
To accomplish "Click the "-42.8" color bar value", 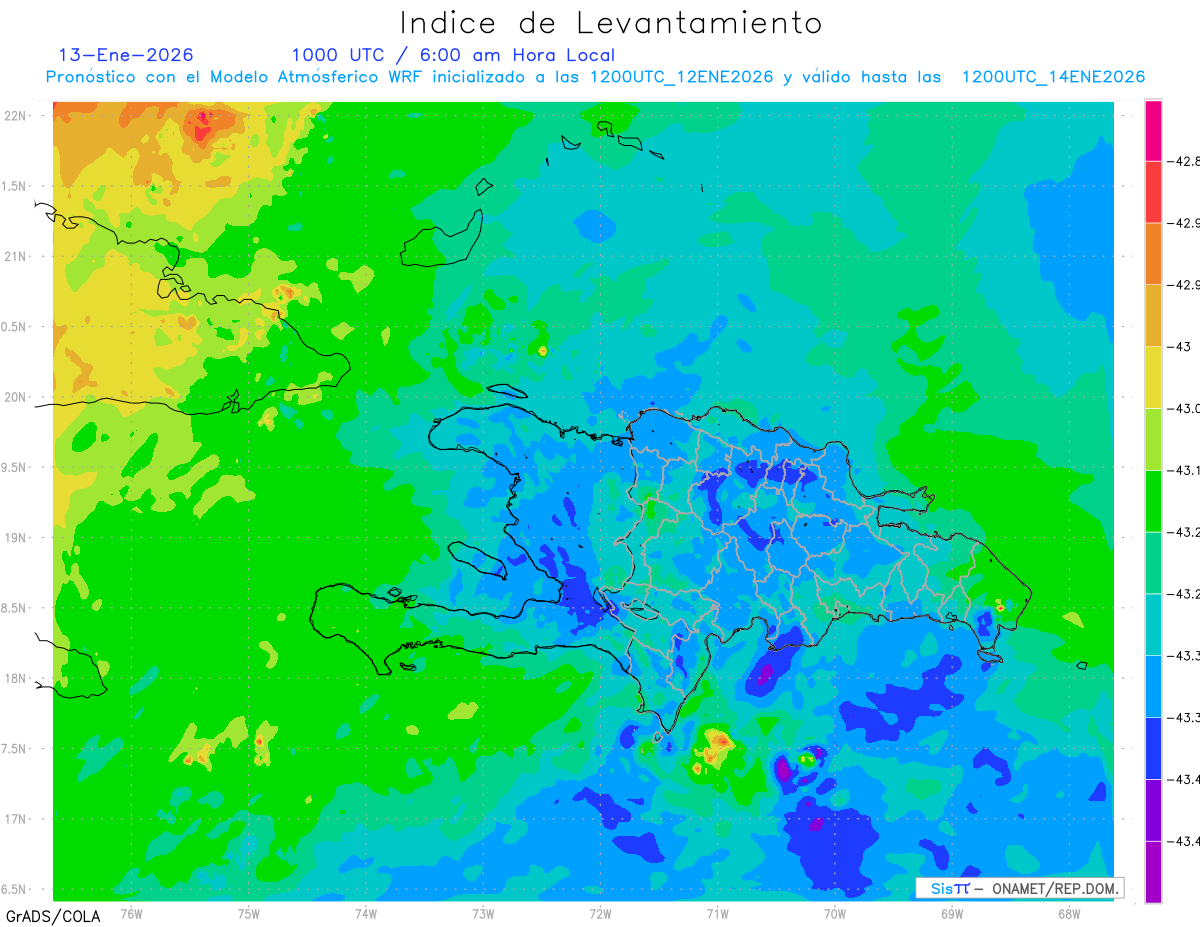I will click(1185, 161).
